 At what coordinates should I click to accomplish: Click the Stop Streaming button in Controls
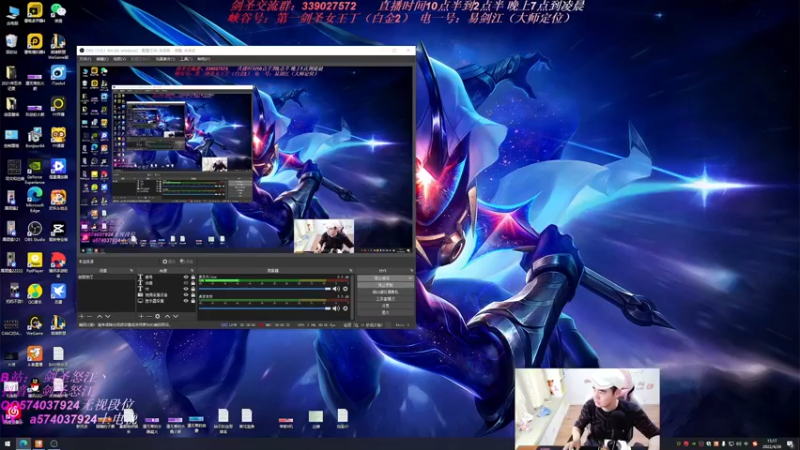[382, 278]
